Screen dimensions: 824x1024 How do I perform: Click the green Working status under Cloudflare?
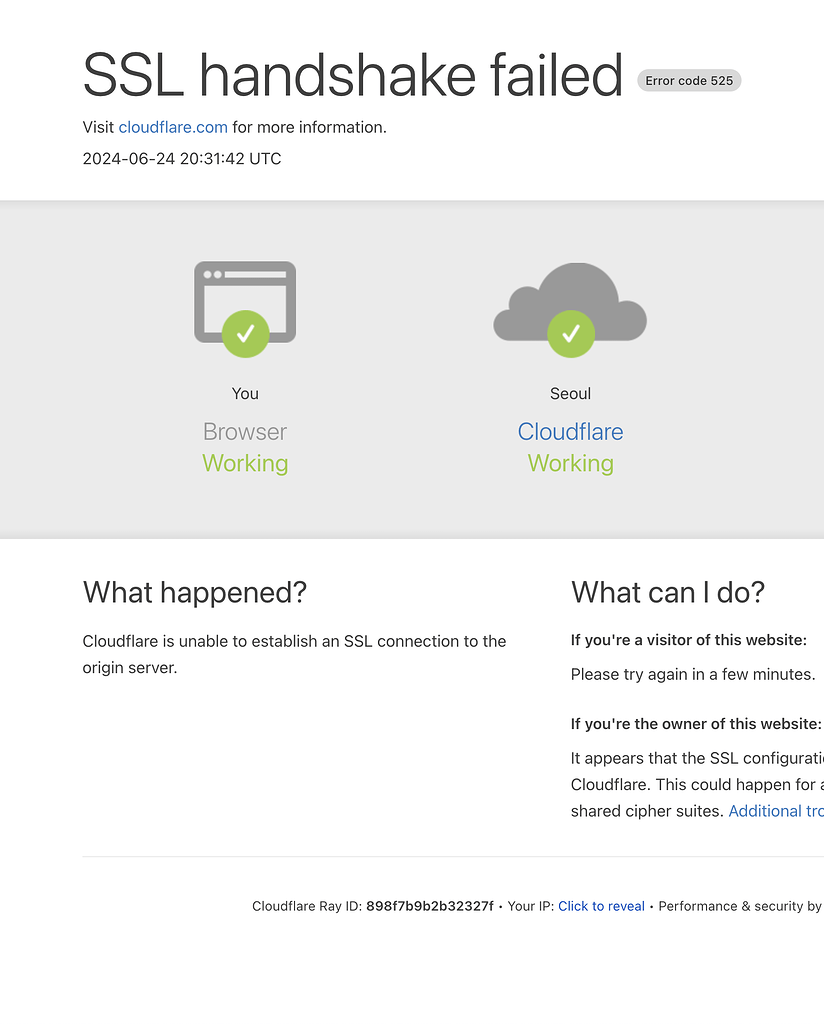tap(570, 463)
